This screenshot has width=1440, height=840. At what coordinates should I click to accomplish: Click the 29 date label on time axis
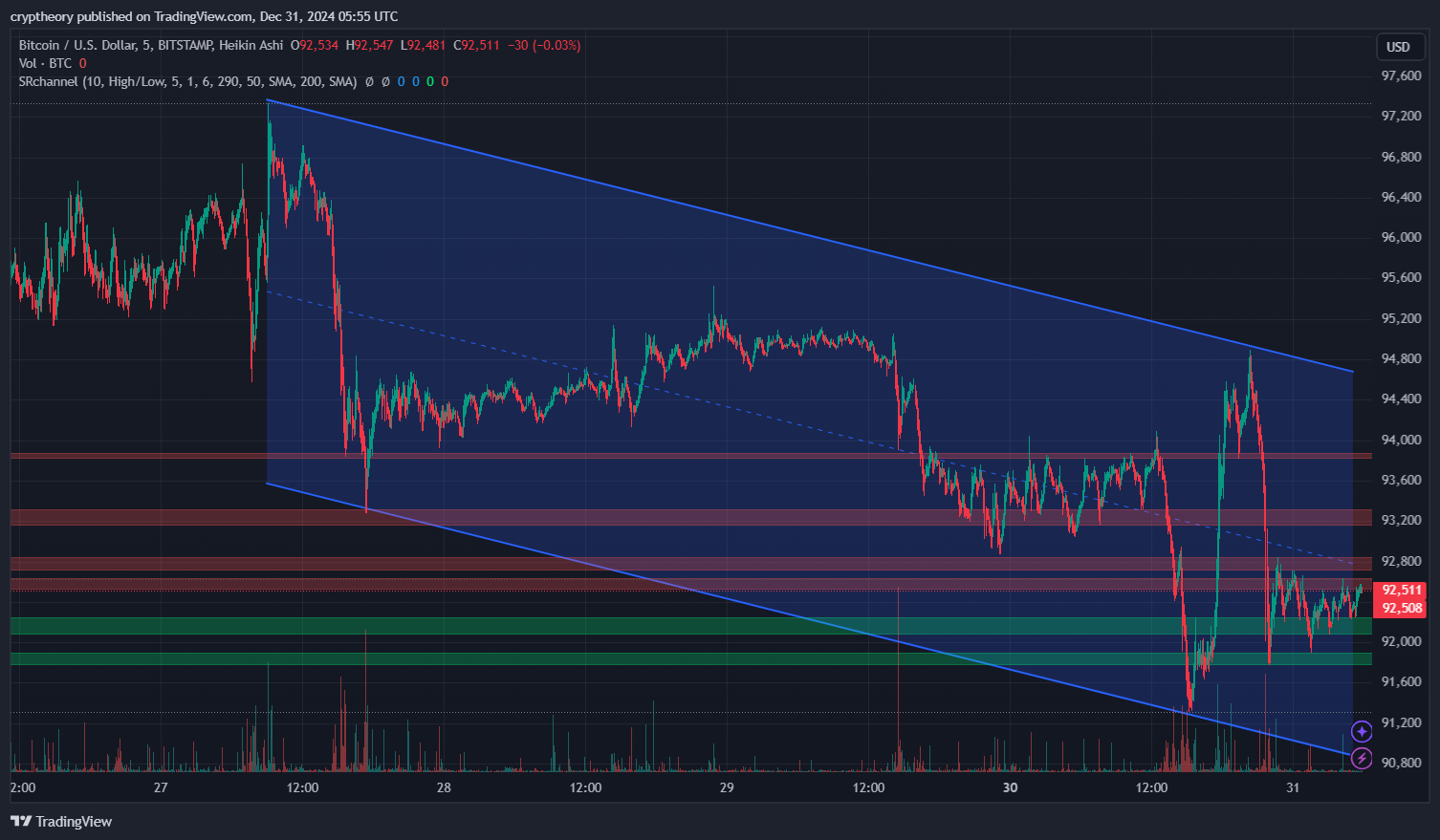[727, 787]
